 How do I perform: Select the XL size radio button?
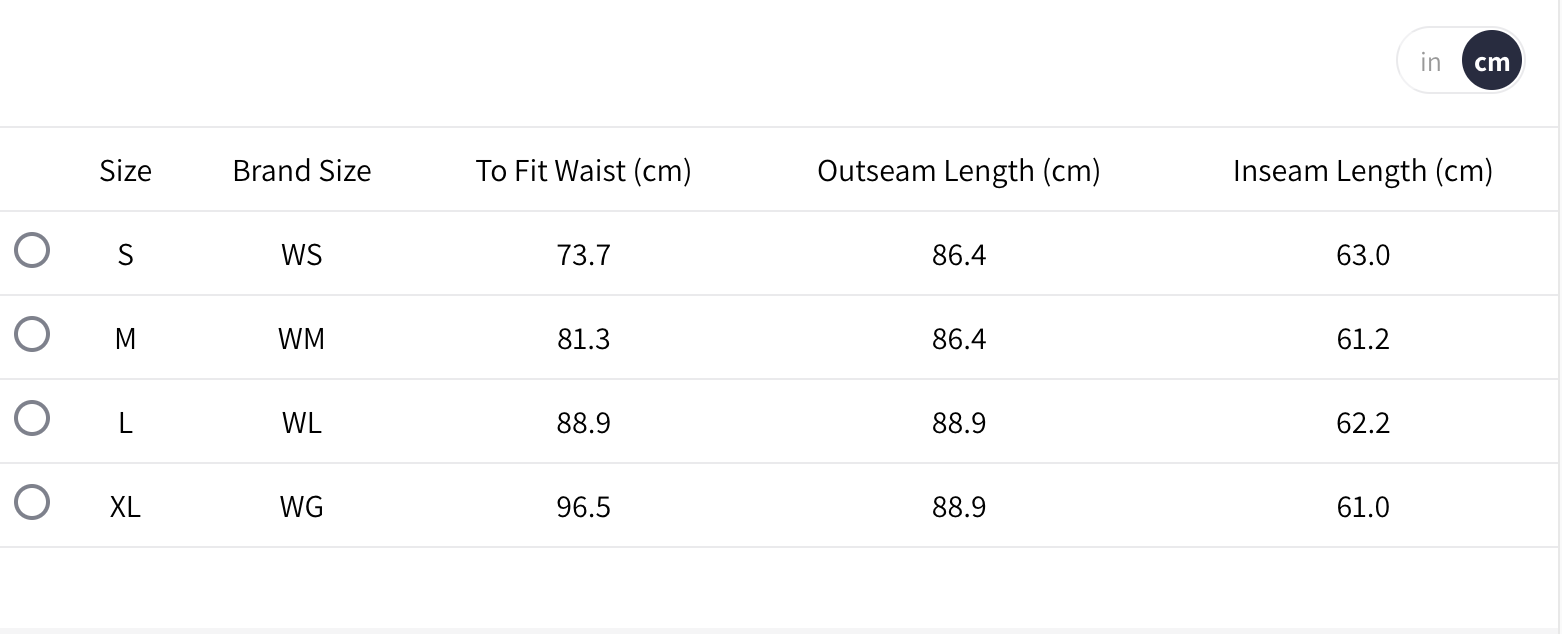coord(32,502)
